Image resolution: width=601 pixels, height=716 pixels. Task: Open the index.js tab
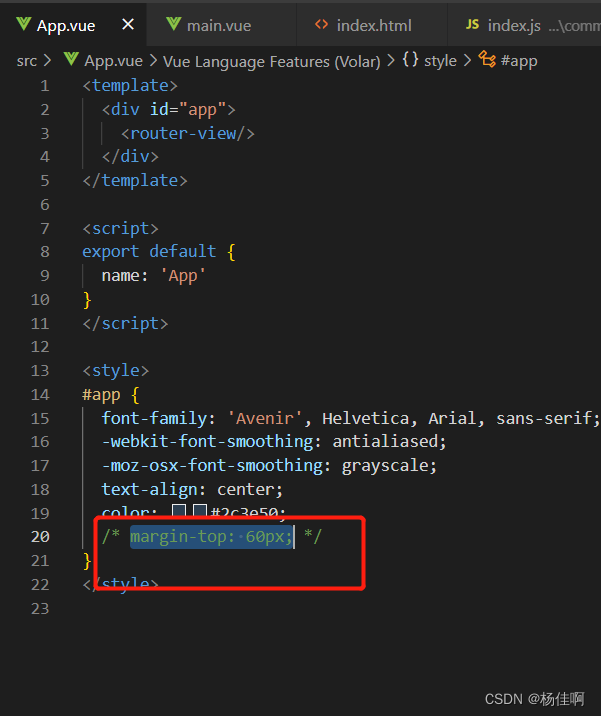(x=514, y=26)
